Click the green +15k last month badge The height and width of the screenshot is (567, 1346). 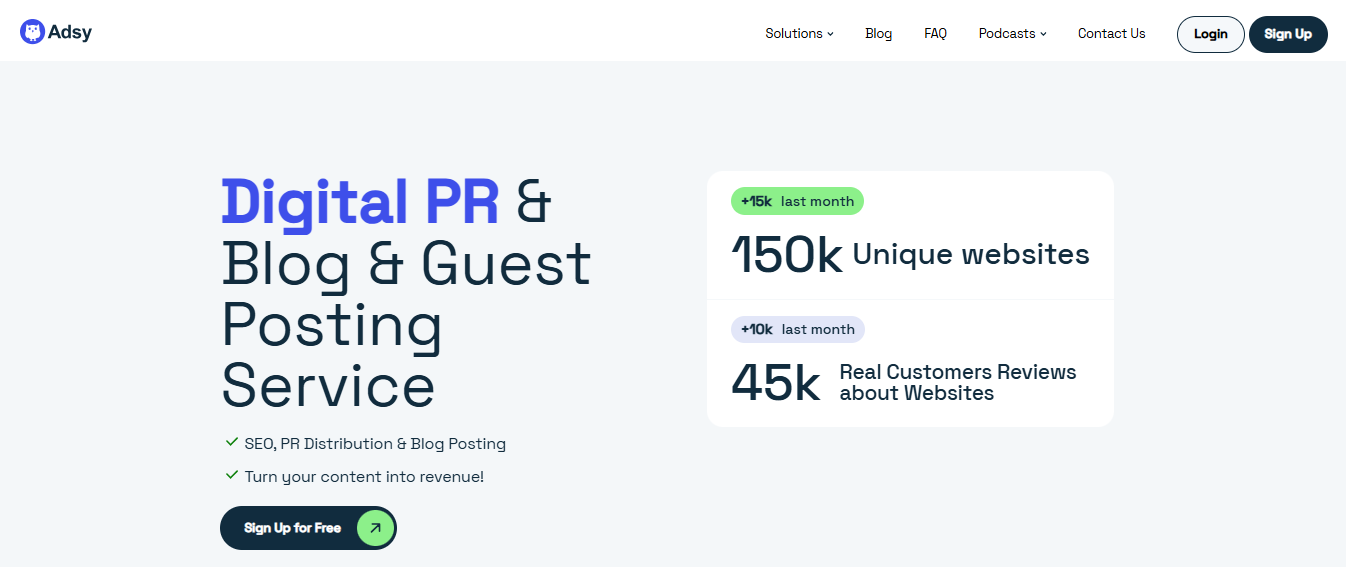click(x=797, y=201)
